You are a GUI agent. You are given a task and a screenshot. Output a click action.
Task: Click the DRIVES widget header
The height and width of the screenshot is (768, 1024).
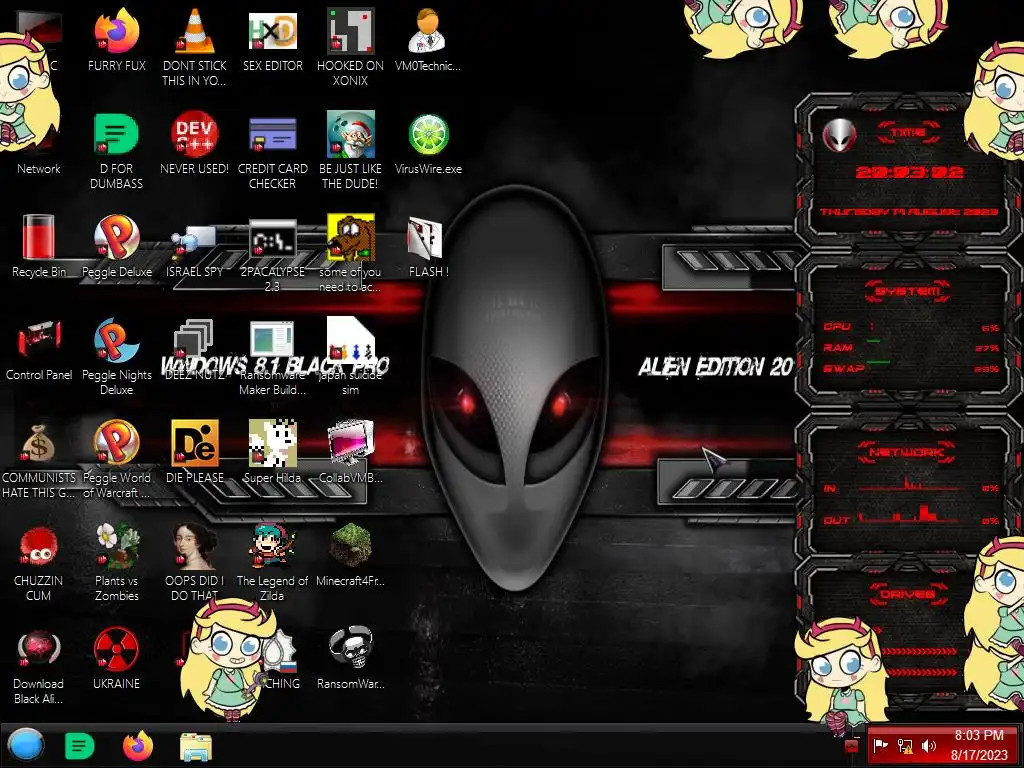[x=907, y=594]
